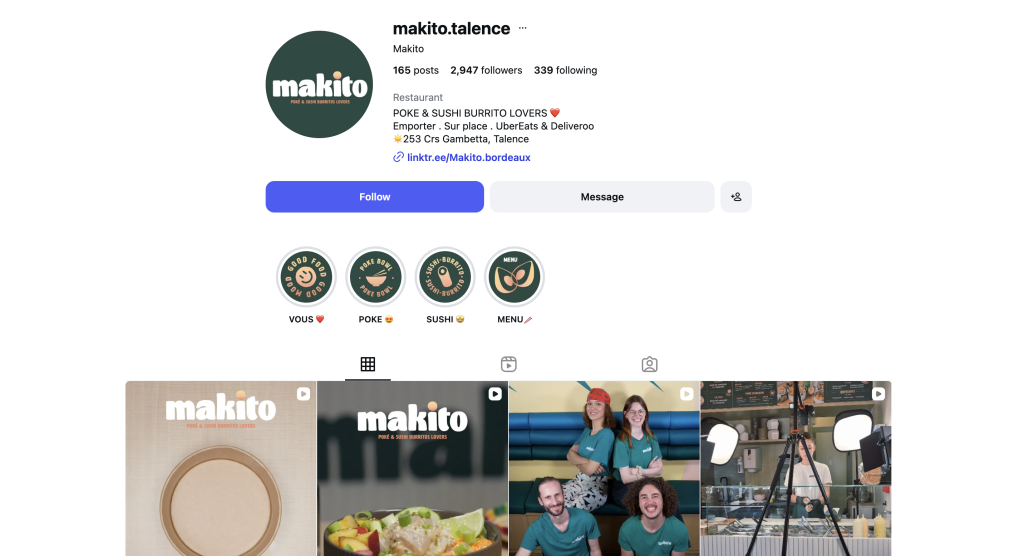View the 339 following list

tap(566, 70)
